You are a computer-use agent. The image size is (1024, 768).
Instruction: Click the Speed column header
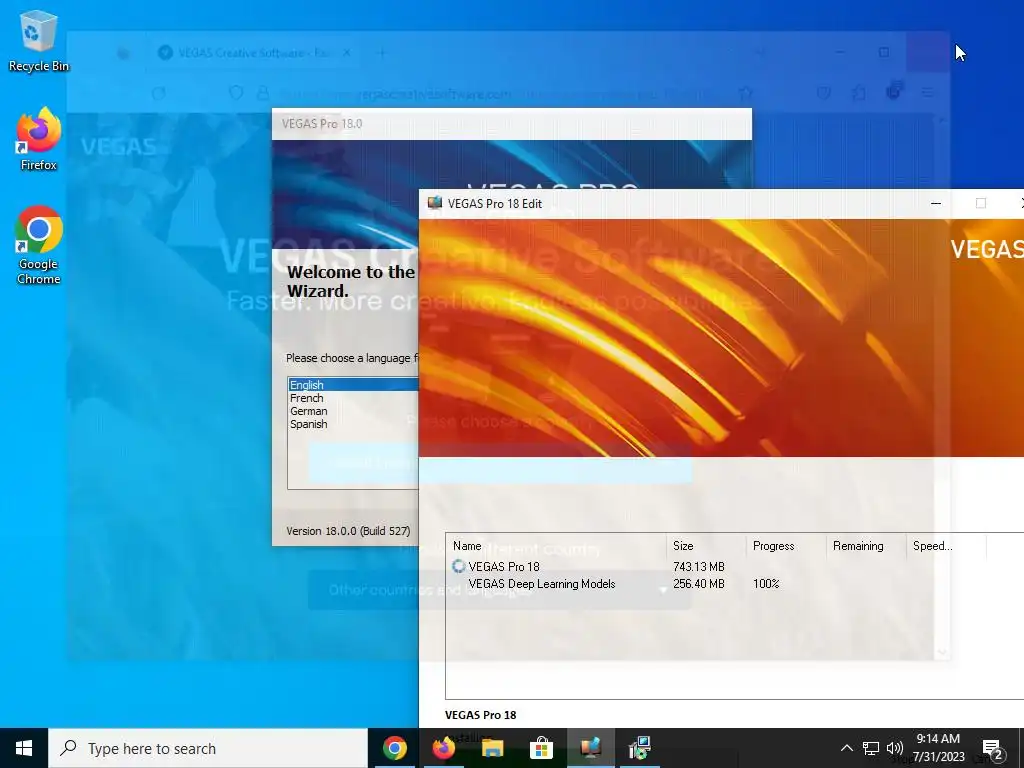pyautogui.click(x=945, y=546)
